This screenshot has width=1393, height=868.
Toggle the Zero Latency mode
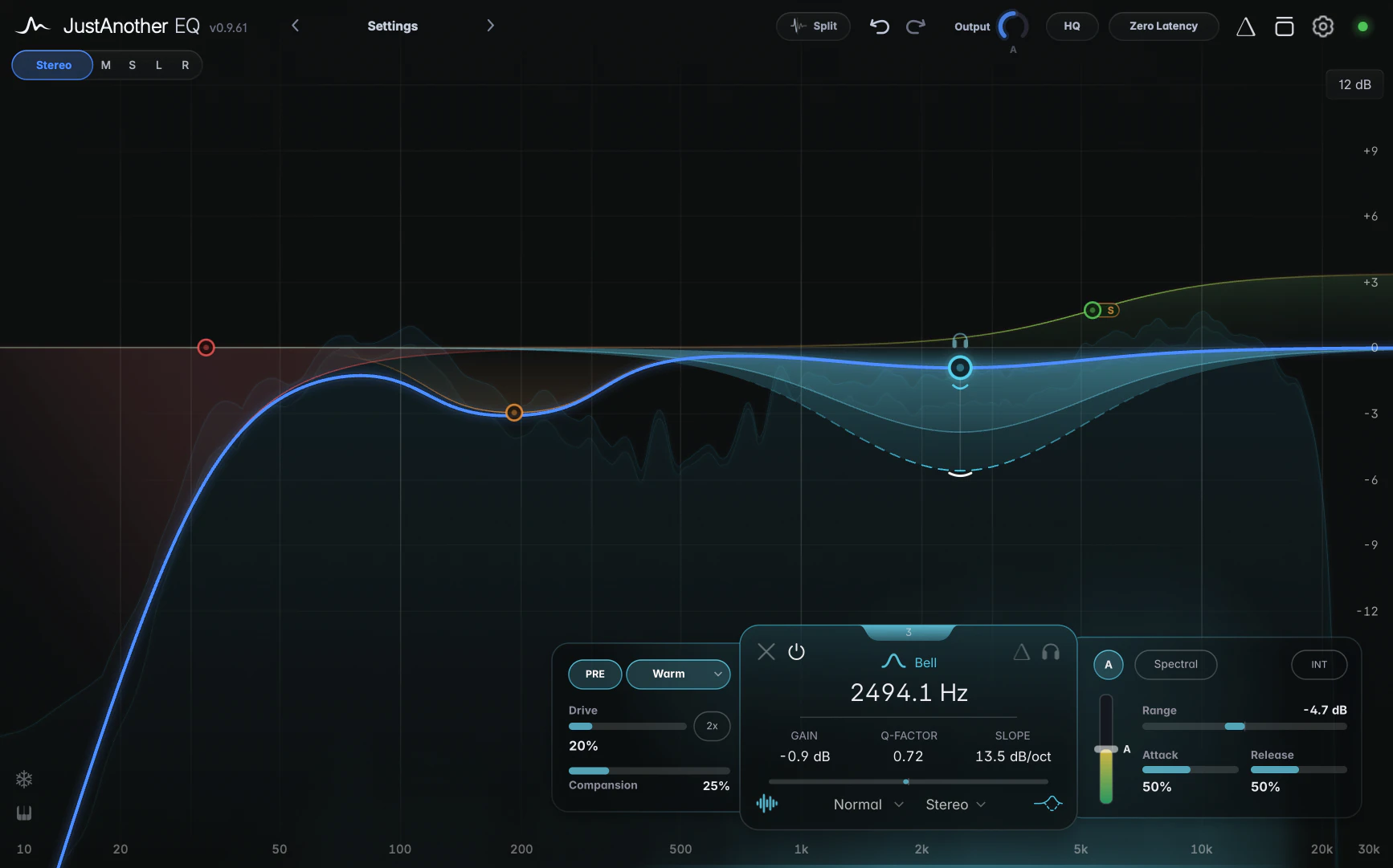1163,26
